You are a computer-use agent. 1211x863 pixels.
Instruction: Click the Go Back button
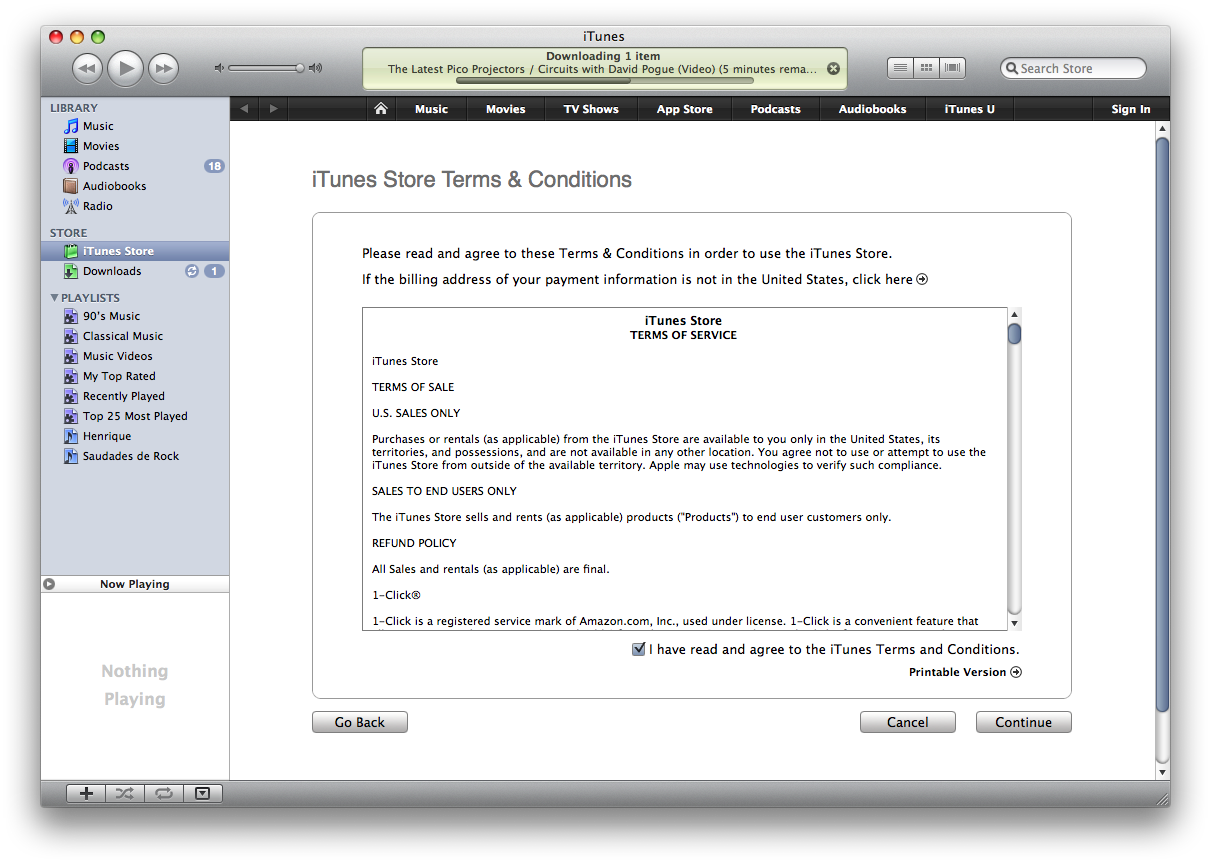tap(360, 722)
